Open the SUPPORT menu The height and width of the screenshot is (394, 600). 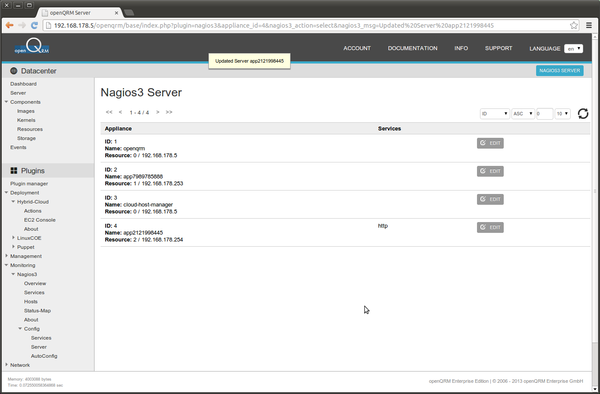point(499,48)
